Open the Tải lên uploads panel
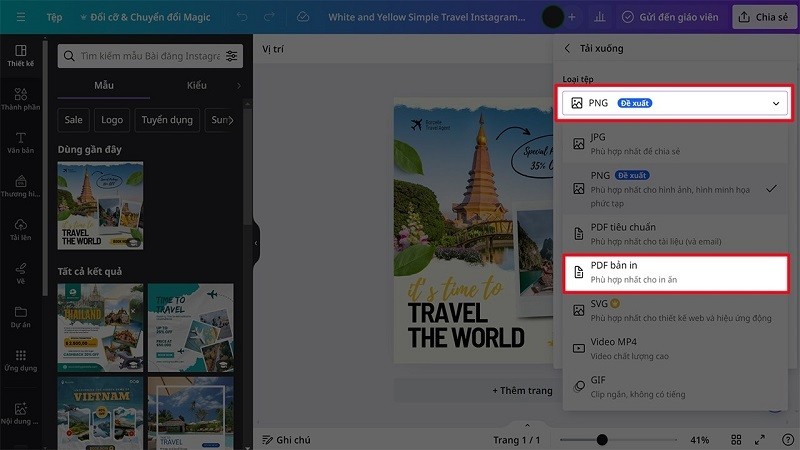800x450 pixels. (x=21, y=230)
